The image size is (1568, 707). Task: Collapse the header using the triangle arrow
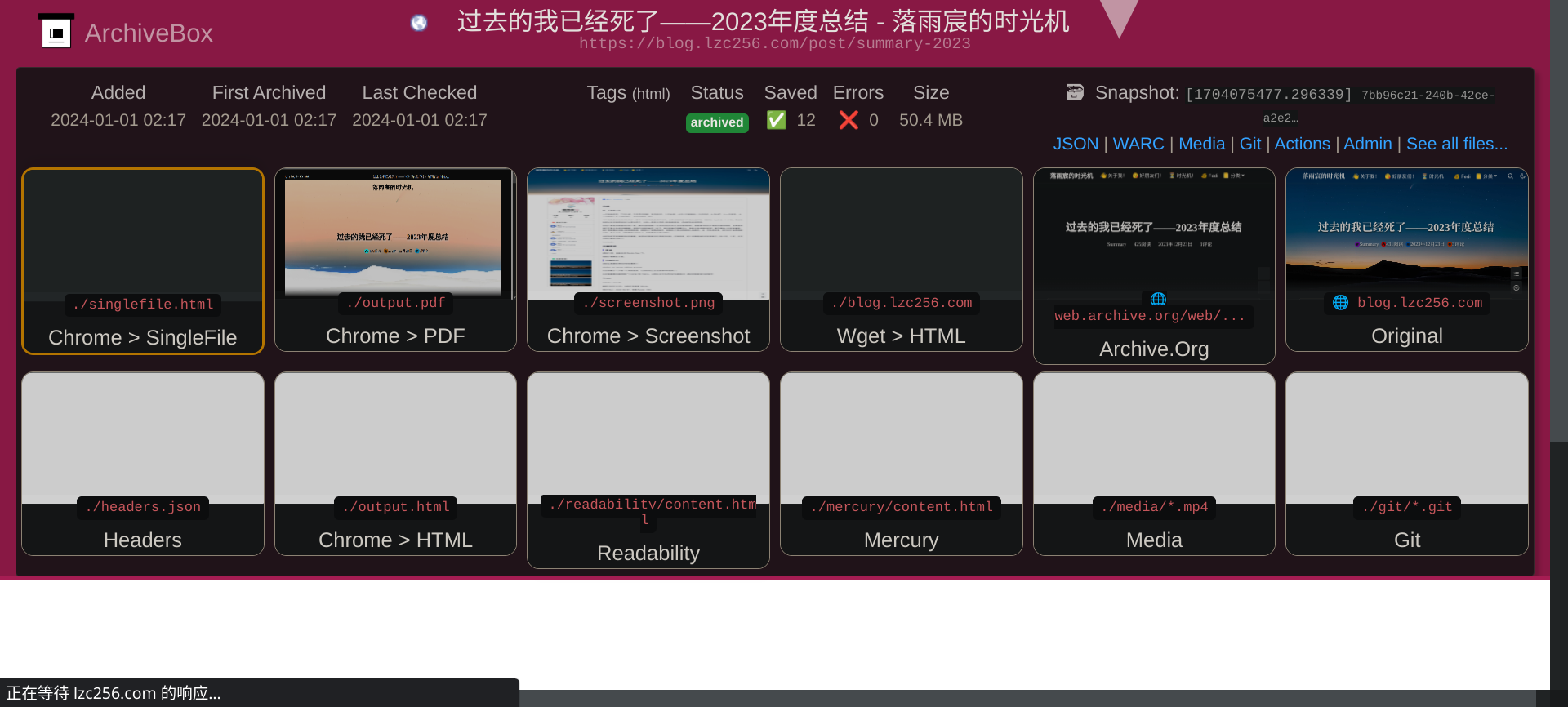pyautogui.click(x=1118, y=18)
